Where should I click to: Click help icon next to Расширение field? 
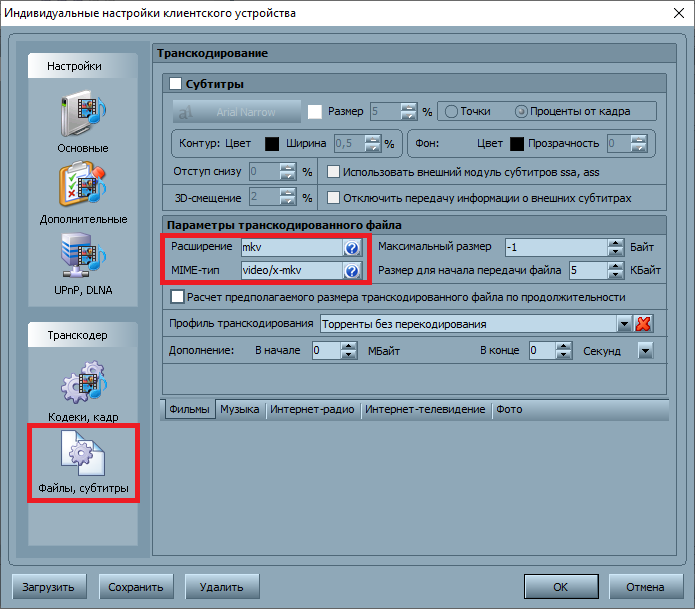click(x=351, y=248)
